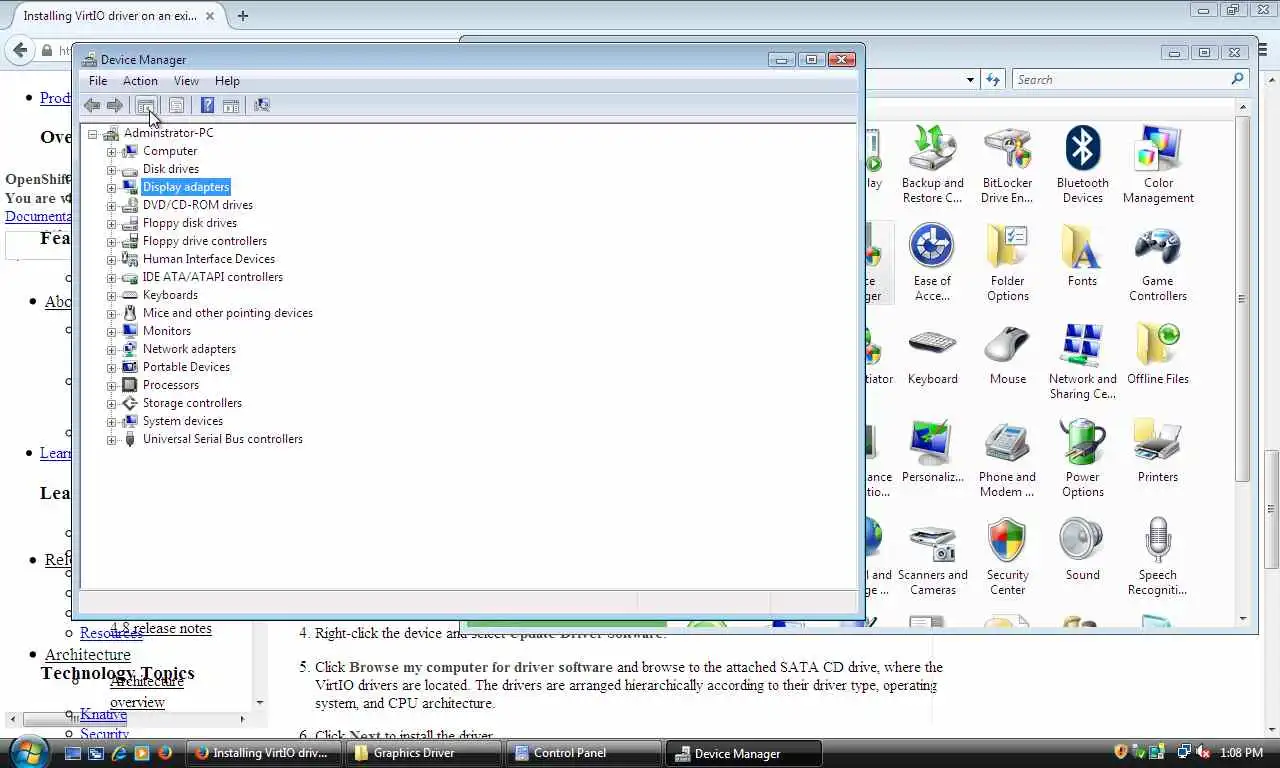Open a new browser tab with plus button
The image size is (1280, 768).
tap(243, 16)
